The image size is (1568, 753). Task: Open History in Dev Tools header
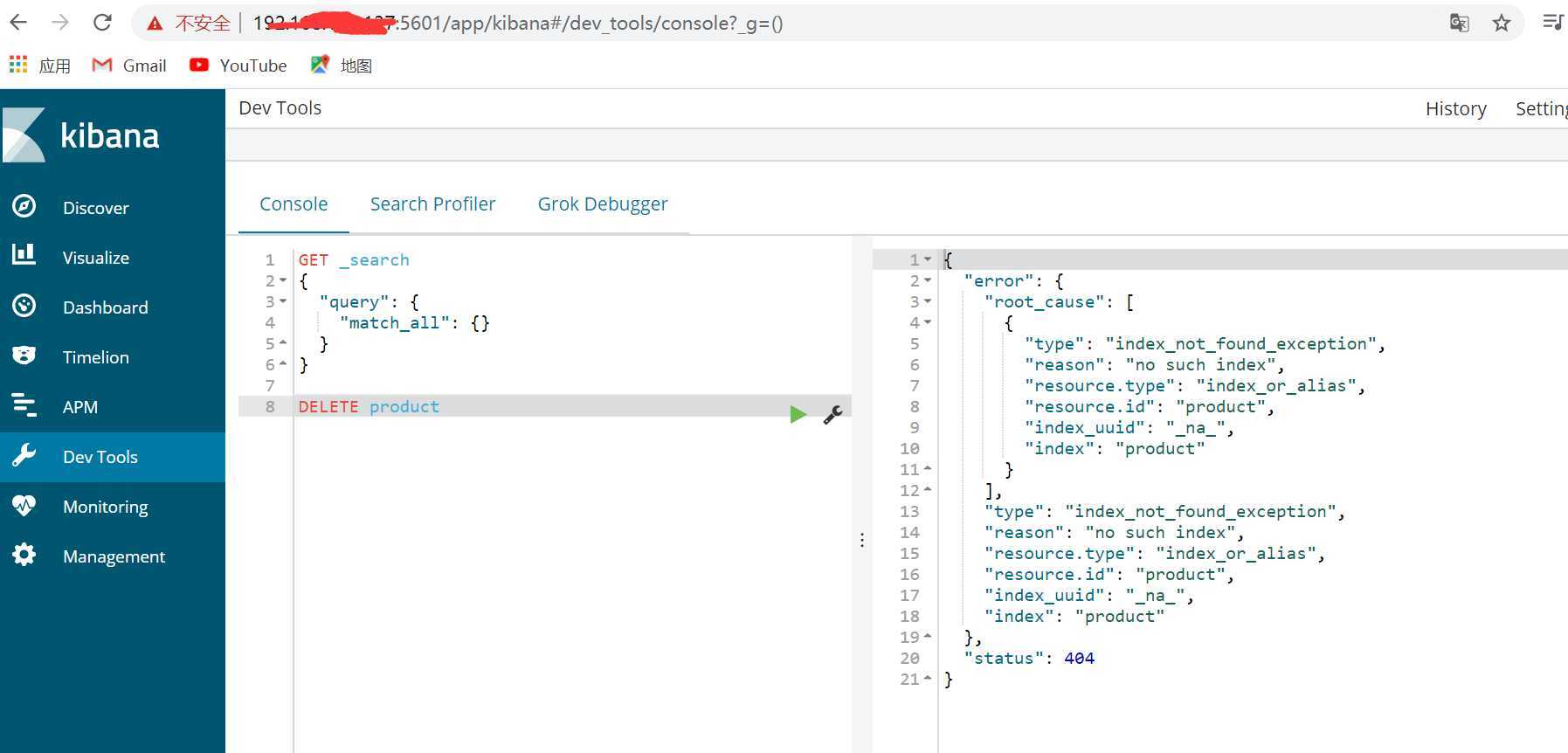pos(1455,108)
